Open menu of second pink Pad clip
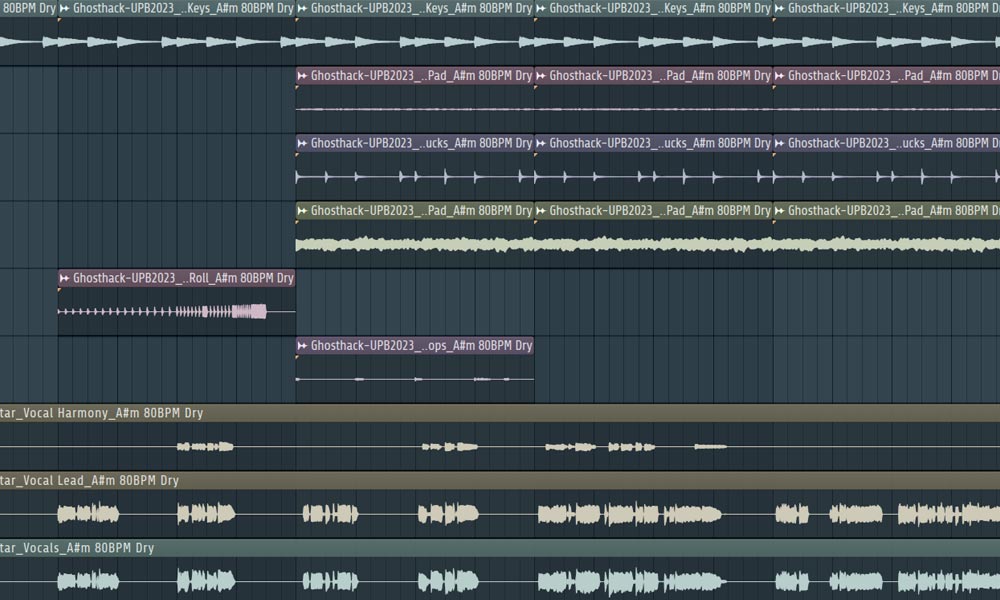1000x600 pixels. click(x=540, y=76)
